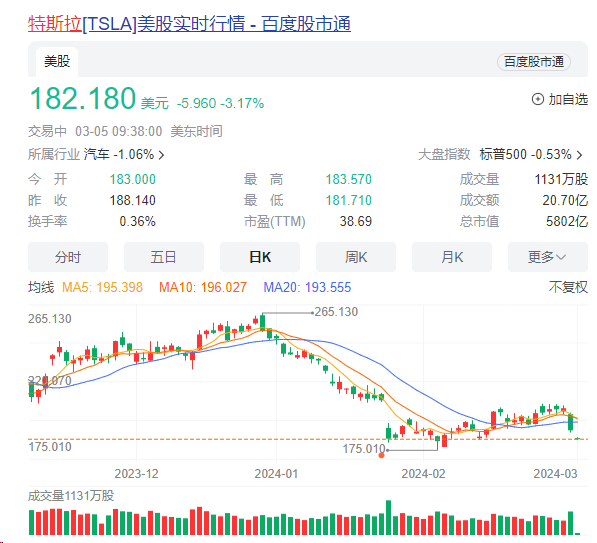This screenshot has height=543, width=597.
Task: Click the 最低 value 181.710
Action: (x=349, y=200)
